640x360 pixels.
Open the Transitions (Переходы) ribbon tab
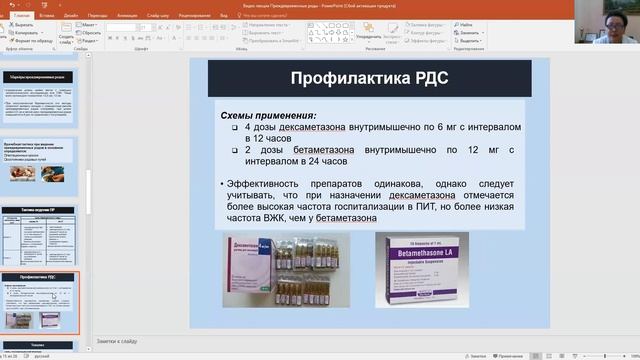98,16
